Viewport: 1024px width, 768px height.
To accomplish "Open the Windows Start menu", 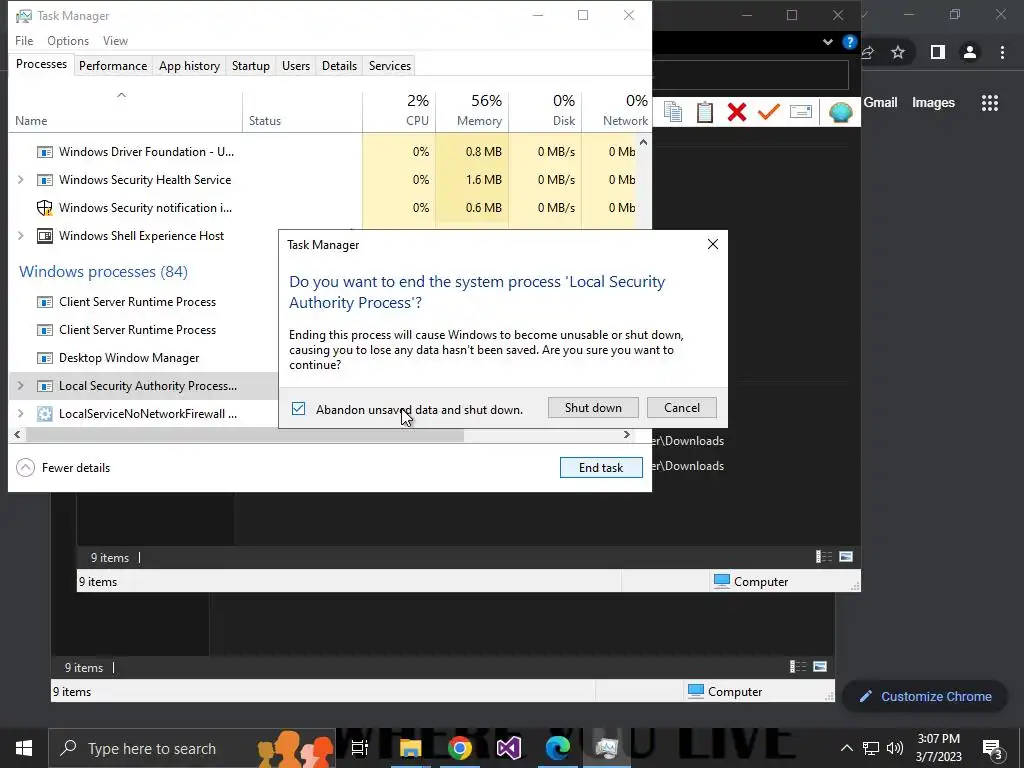I will [24, 748].
